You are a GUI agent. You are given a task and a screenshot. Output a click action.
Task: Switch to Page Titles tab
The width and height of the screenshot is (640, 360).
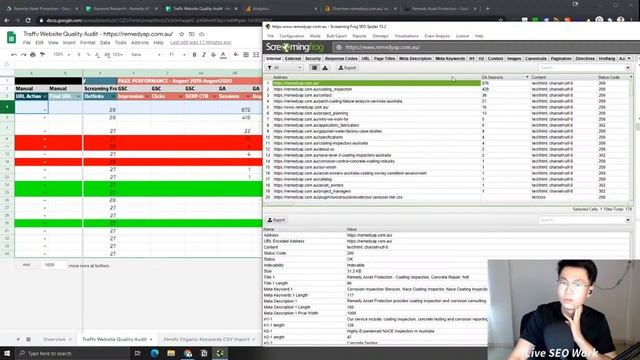[x=384, y=59]
